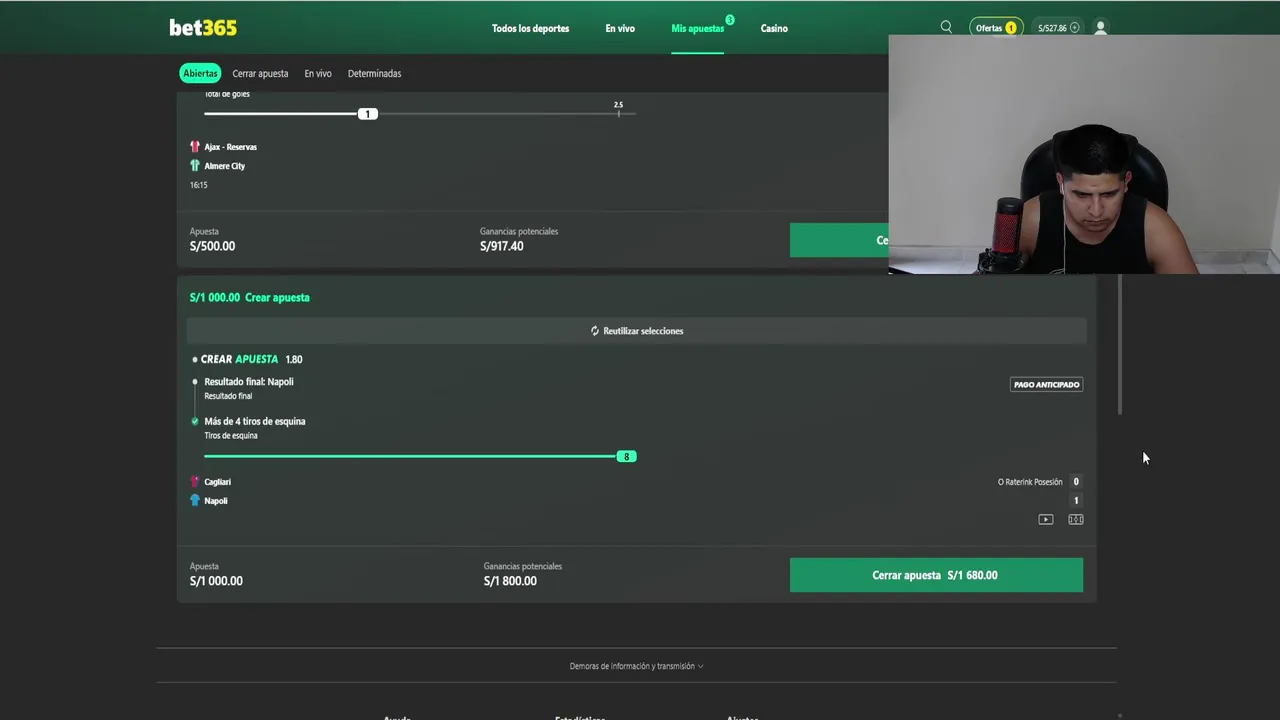
Task: Click the S/917.40 potential winnings value
Action: (501, 246)
